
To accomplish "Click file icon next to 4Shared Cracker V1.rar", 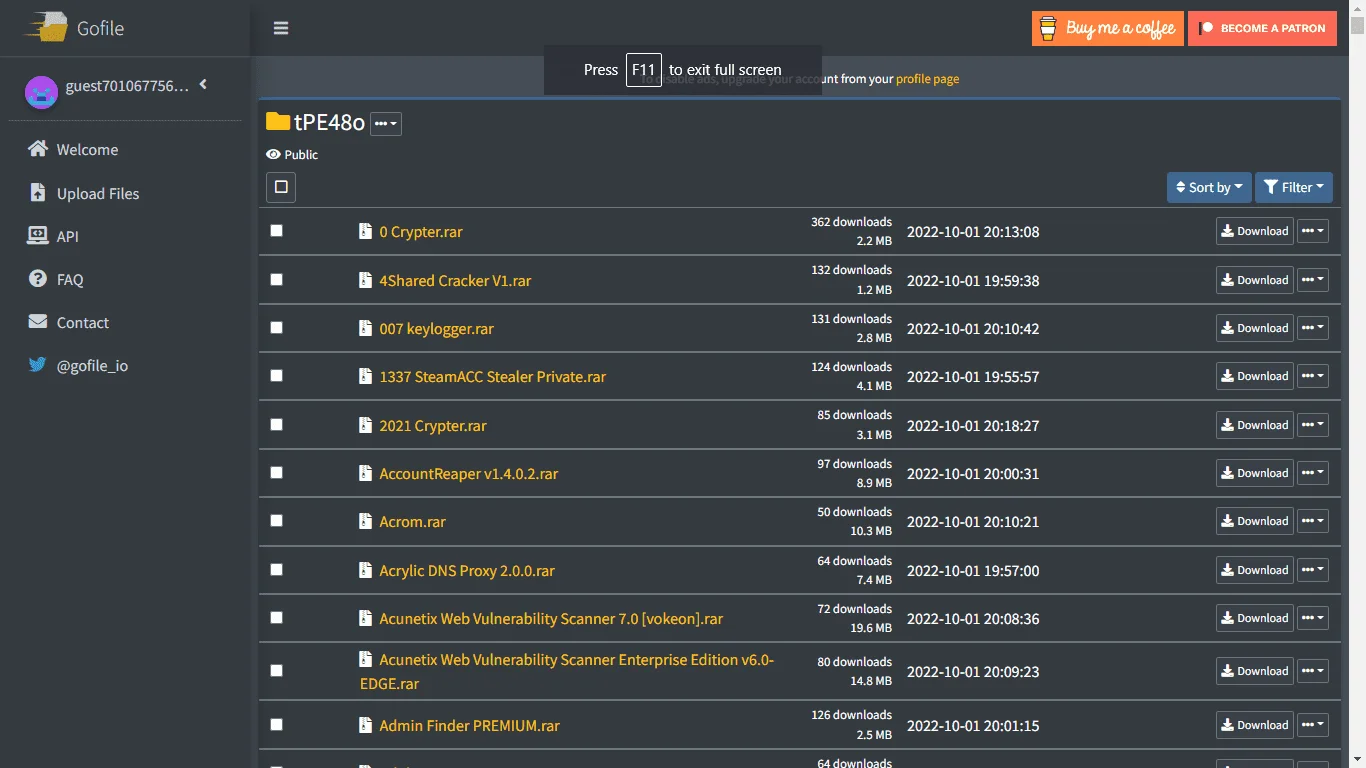I will click(366, 280).
